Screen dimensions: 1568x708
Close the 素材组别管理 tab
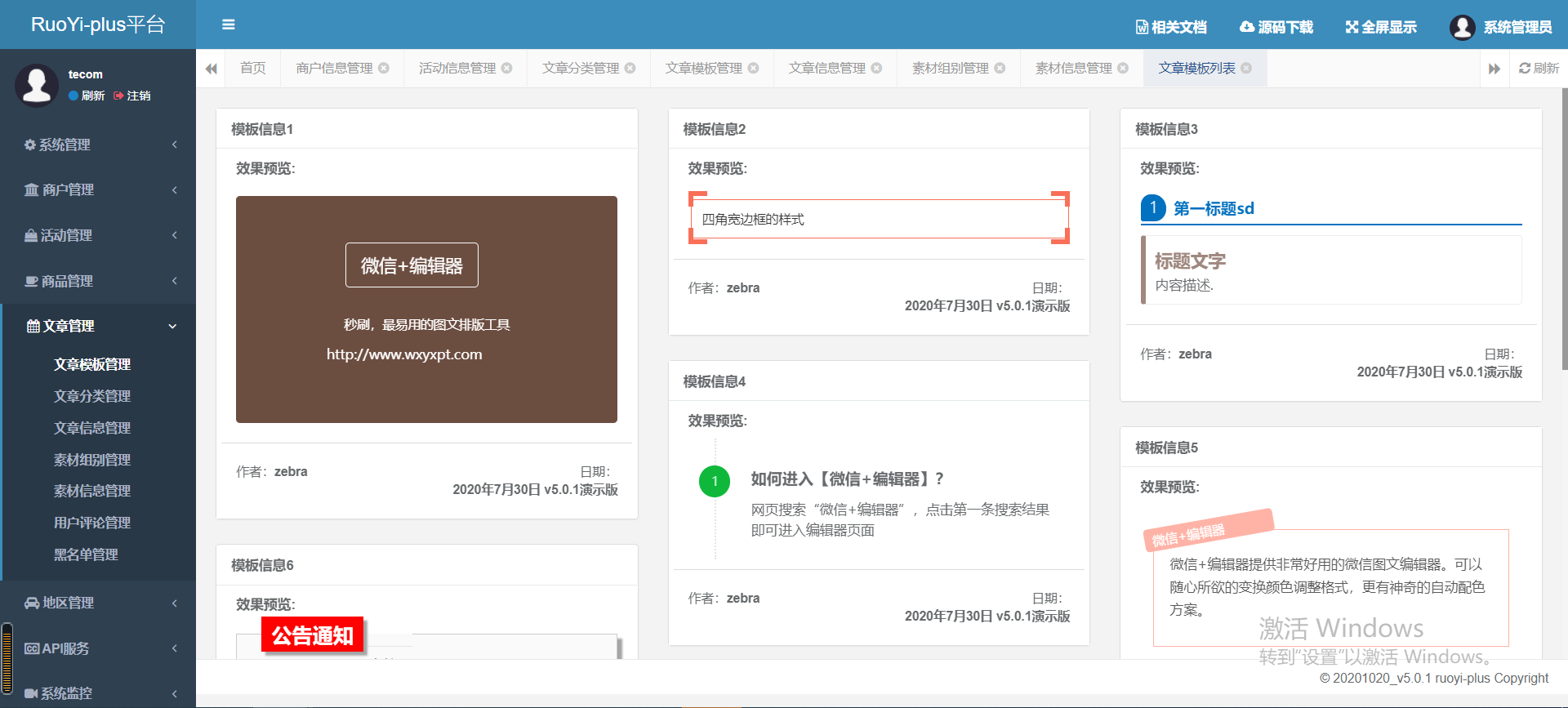(1000, 68)
